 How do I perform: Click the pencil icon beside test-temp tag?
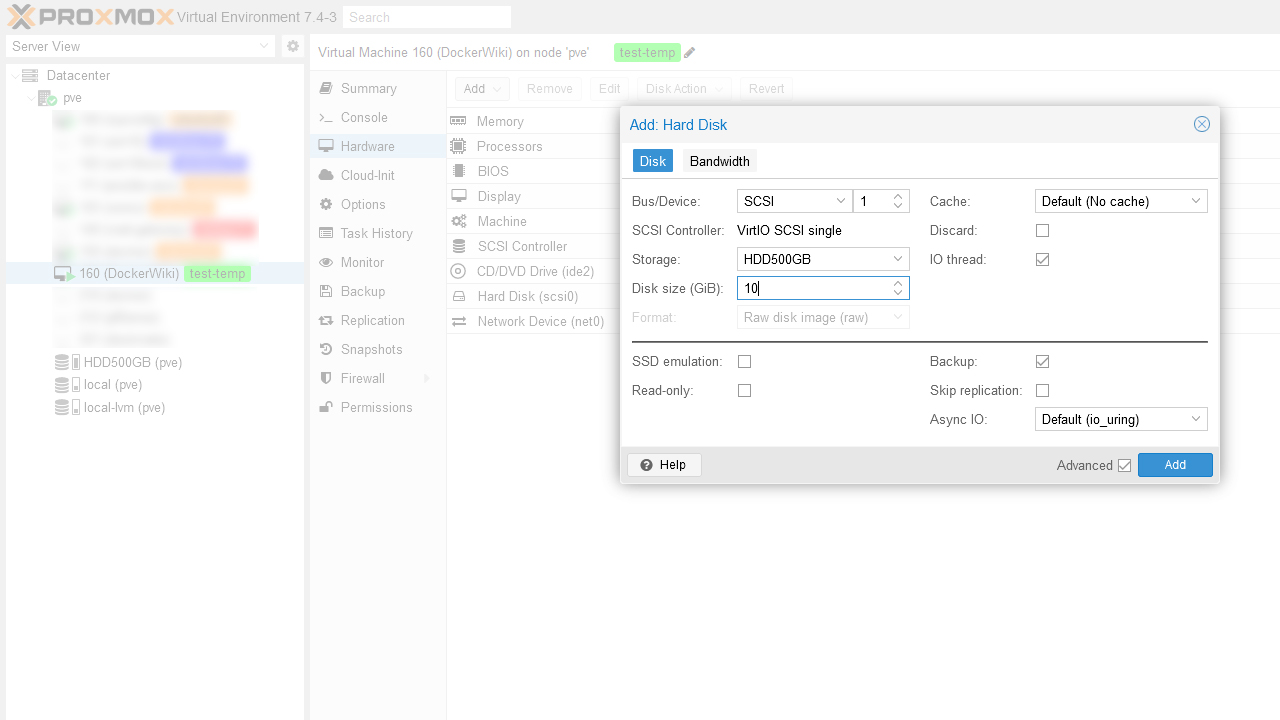coord(690,53)
